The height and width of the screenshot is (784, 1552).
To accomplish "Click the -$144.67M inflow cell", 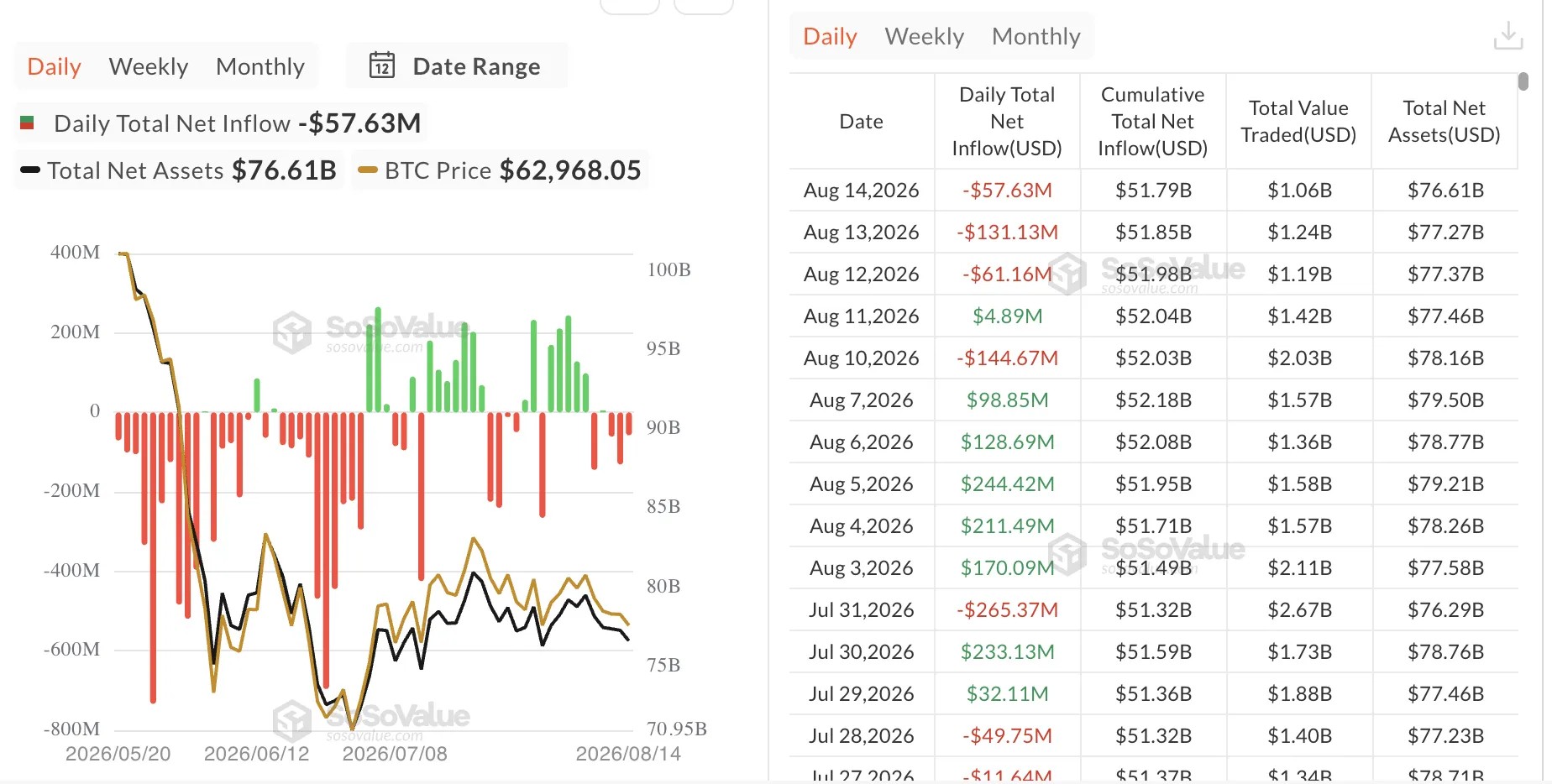I will click(1007, 358).
